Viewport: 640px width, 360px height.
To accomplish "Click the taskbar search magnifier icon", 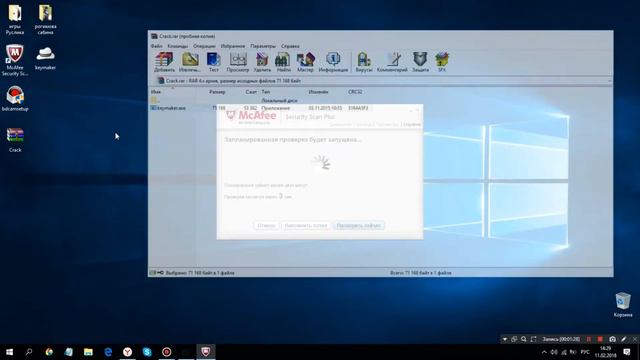I will coord(29,352).
